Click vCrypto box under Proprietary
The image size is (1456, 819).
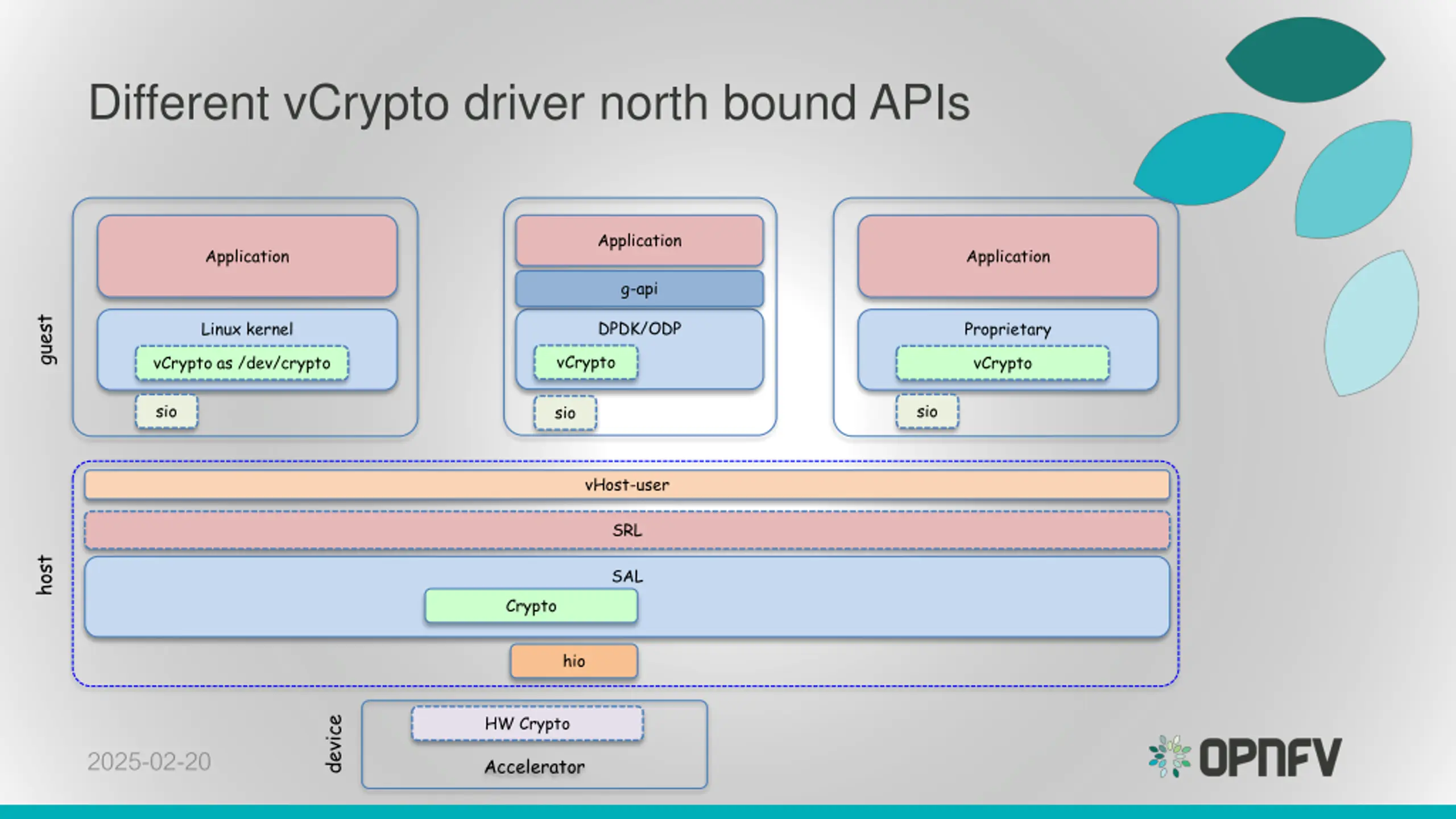pos(1002,363)
